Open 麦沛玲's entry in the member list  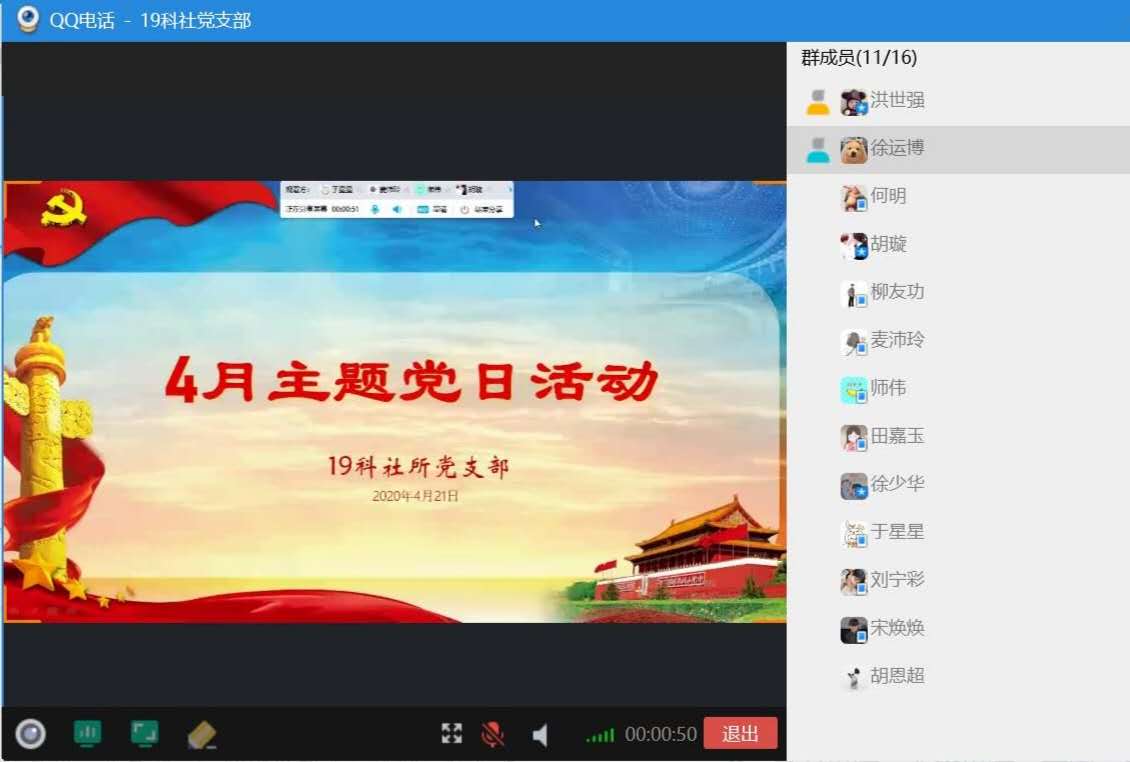point(897,340)
